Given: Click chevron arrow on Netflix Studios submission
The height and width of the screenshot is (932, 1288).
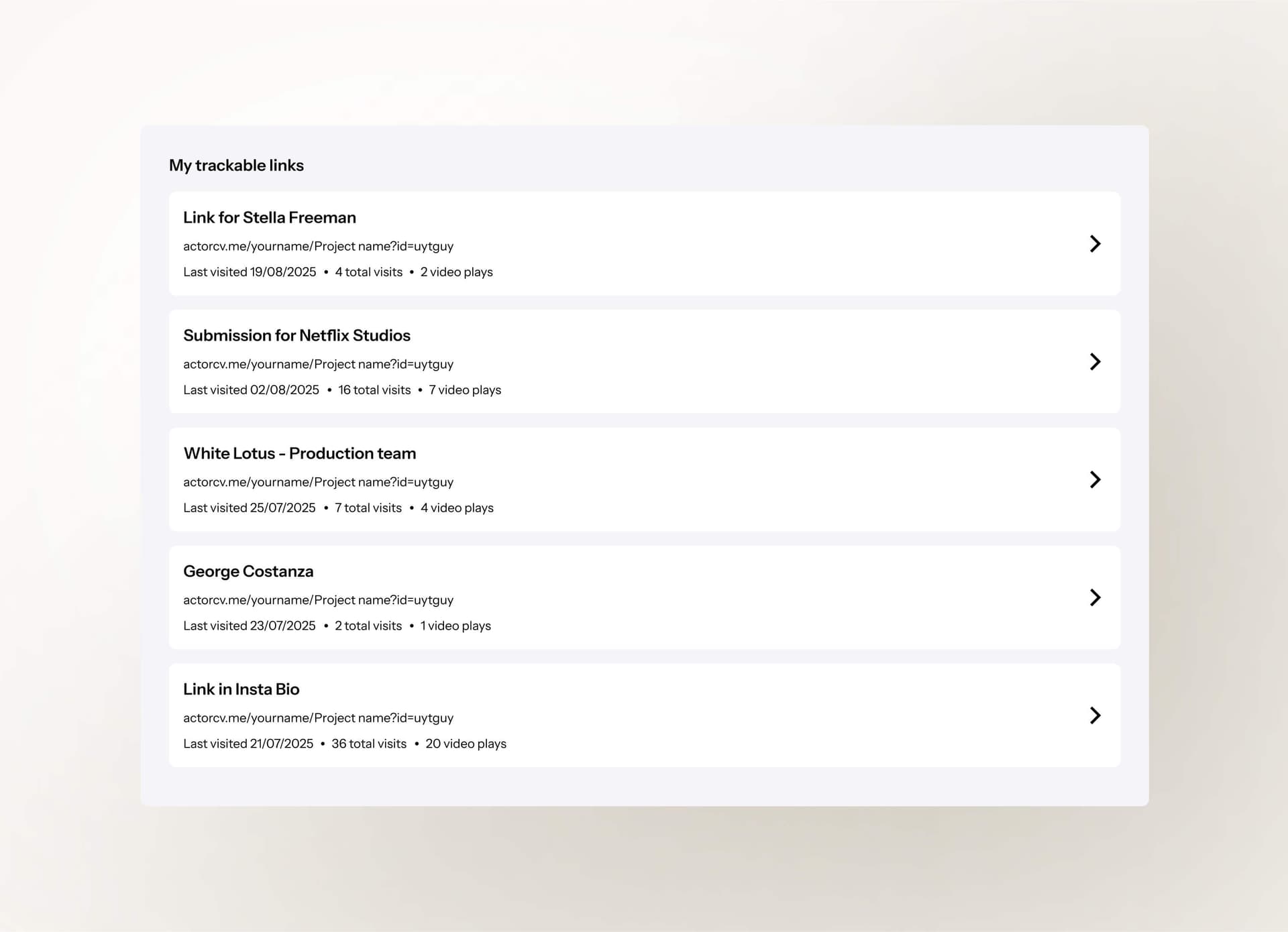Looking at the screenshot, I should 1095,361.
